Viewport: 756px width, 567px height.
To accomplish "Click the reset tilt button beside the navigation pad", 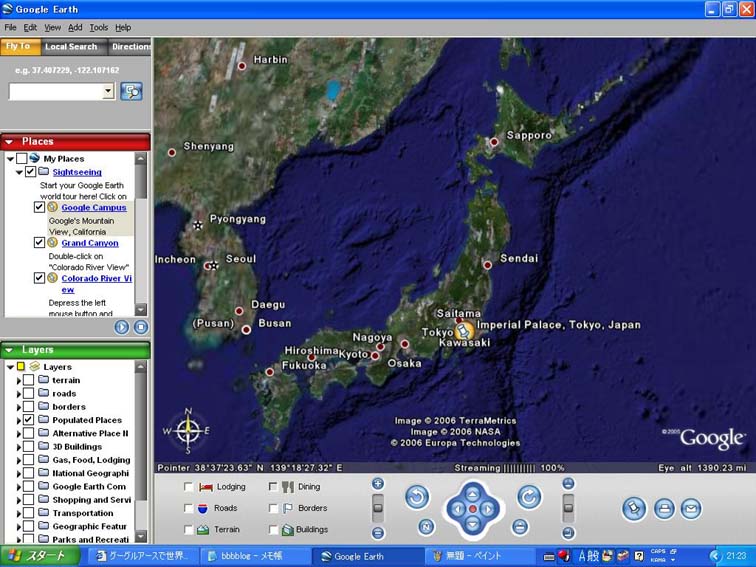I will (520, 527).
